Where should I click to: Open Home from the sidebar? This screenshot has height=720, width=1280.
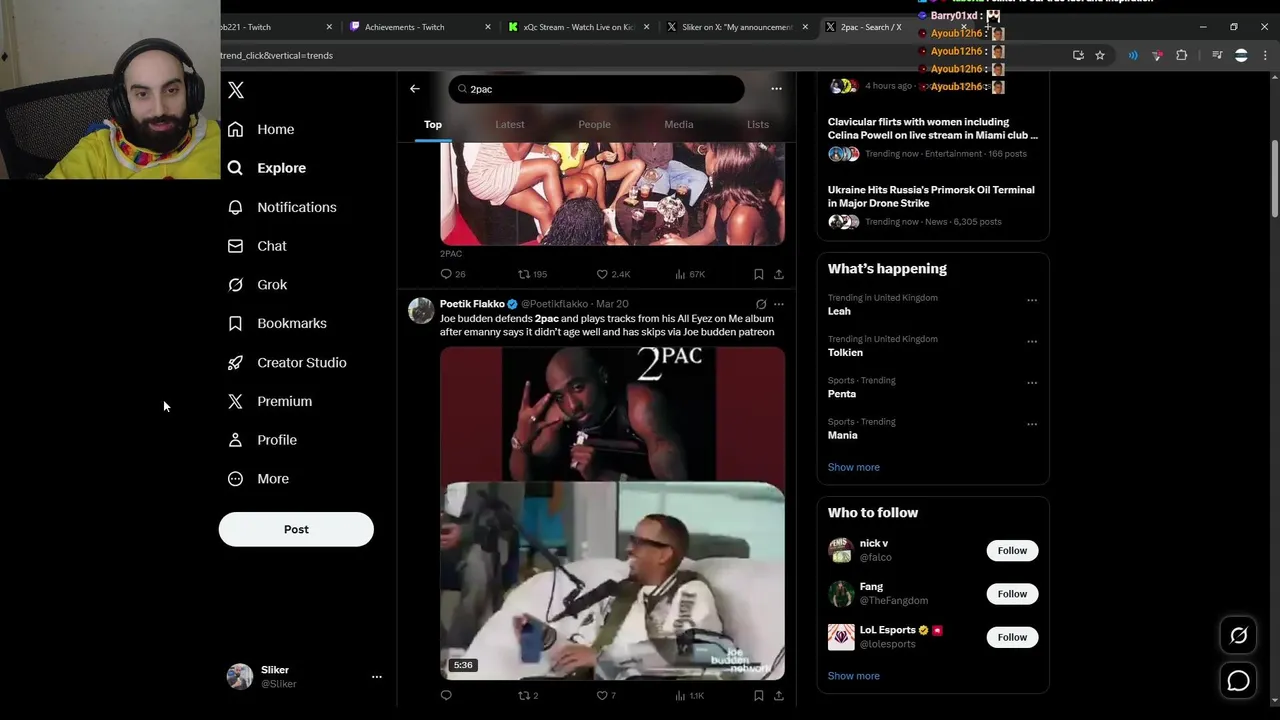pyautogui.click(x=261, y=129)
